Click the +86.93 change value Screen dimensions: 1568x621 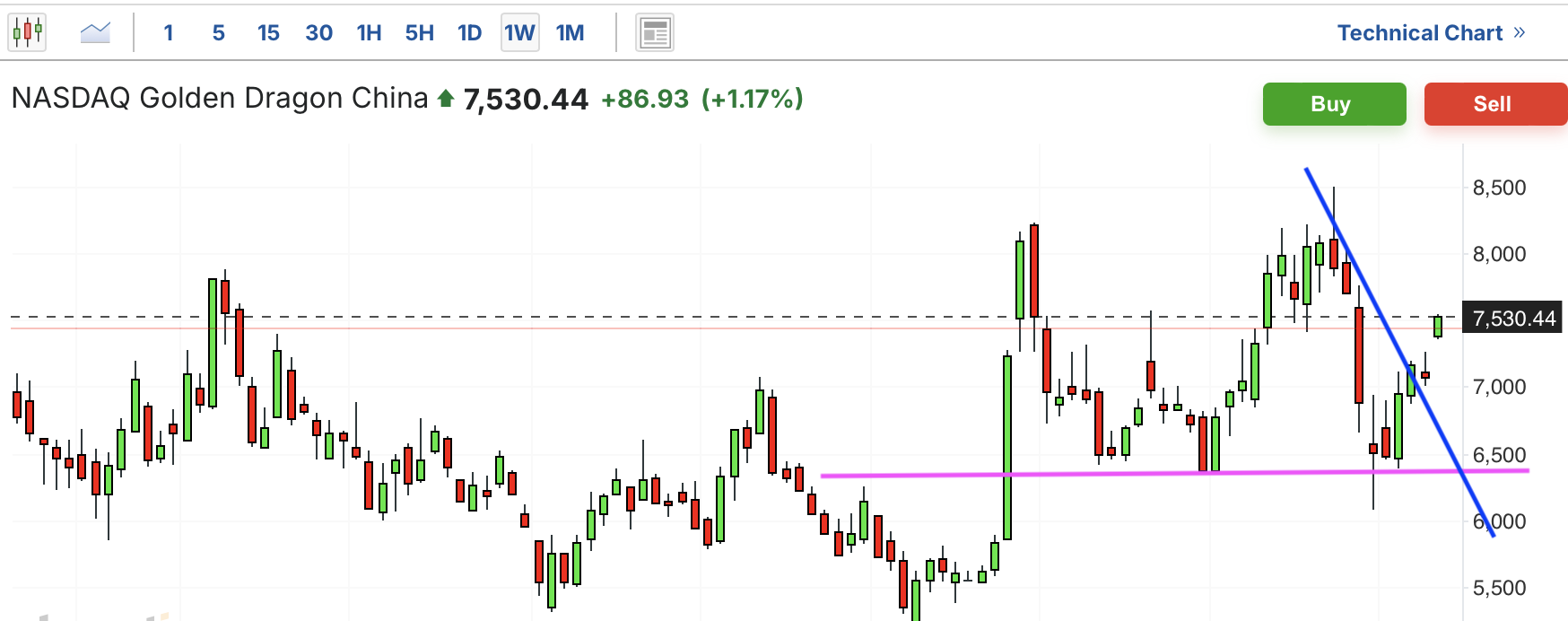645,99
